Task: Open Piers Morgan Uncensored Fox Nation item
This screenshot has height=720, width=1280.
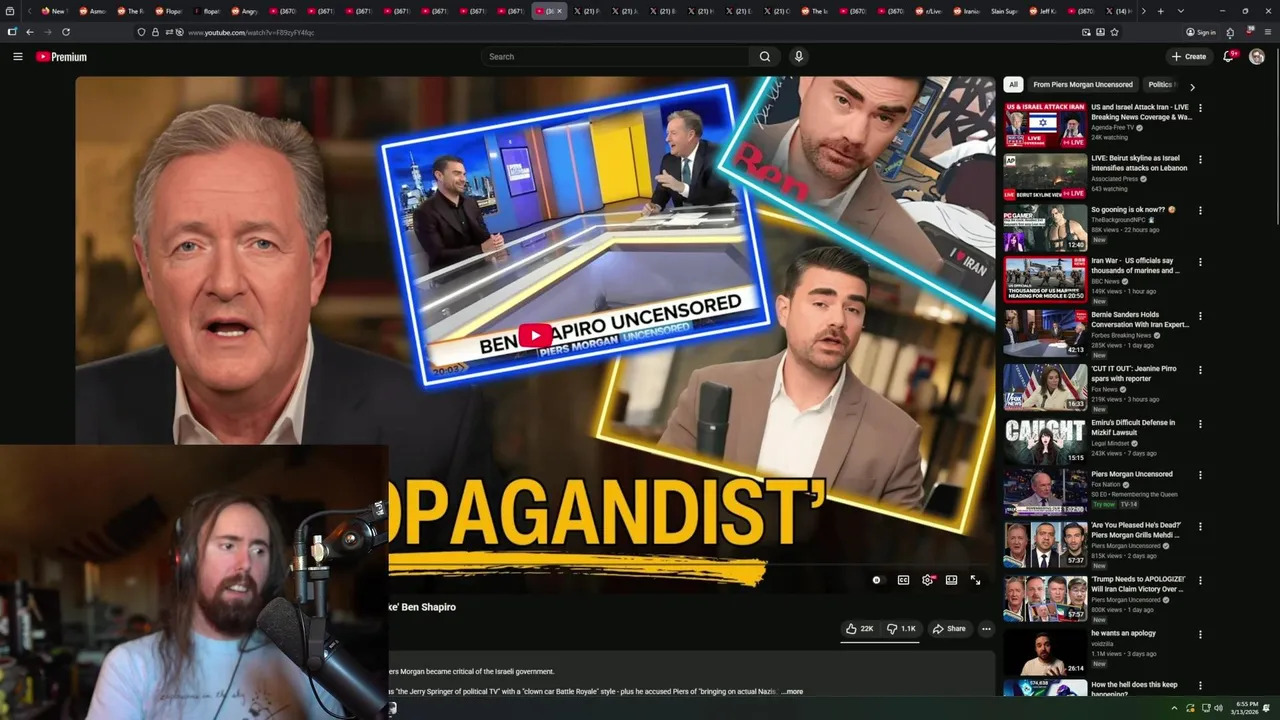Action: click(1131, 474)
